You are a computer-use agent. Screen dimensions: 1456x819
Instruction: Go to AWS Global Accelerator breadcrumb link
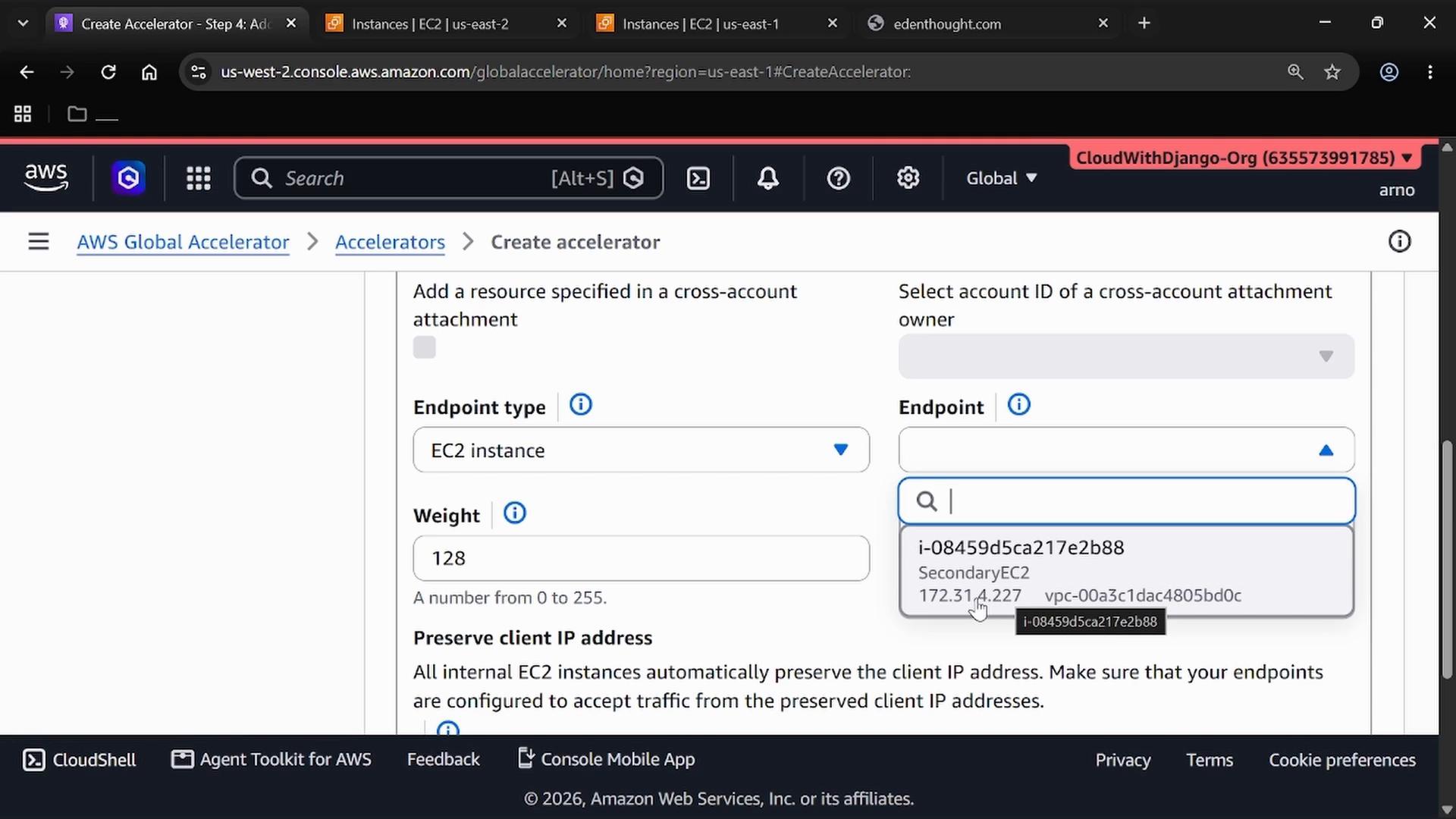tap(183, 242)
